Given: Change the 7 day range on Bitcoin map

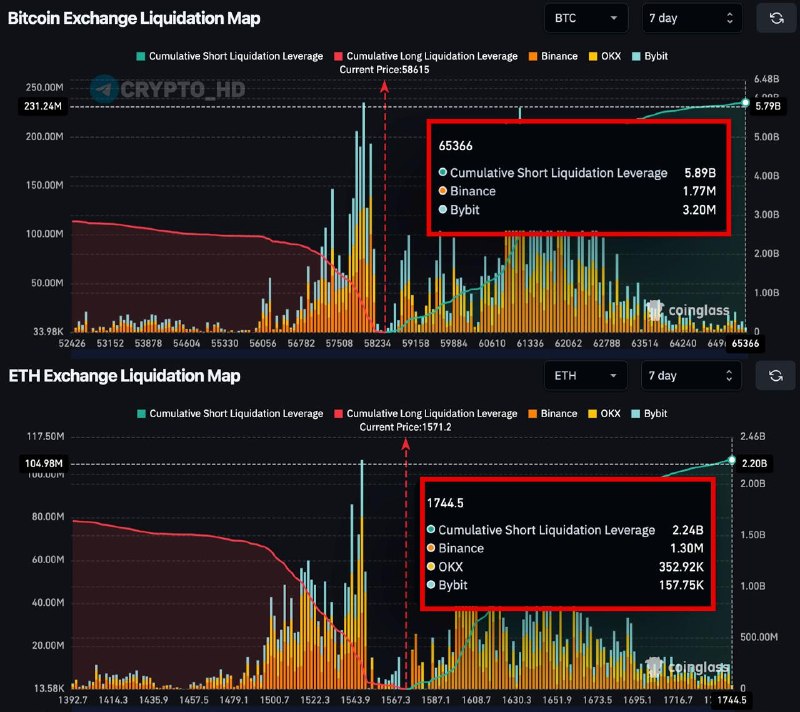Looking at the screenshot, I should tap(692, 18).
